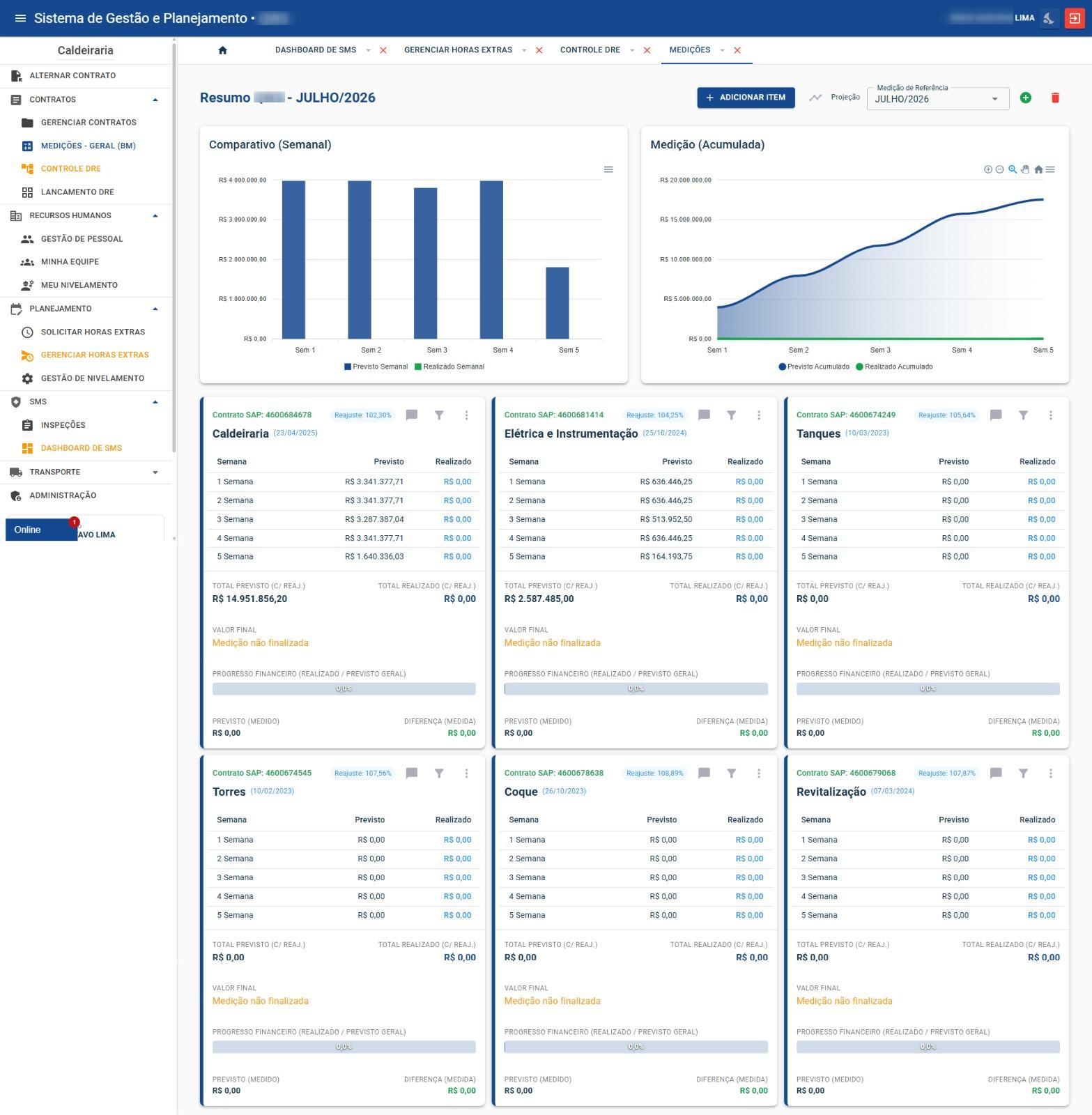Open more options on Caldeiraria card
1092x1115 pixels.
(x=466, y=415)
